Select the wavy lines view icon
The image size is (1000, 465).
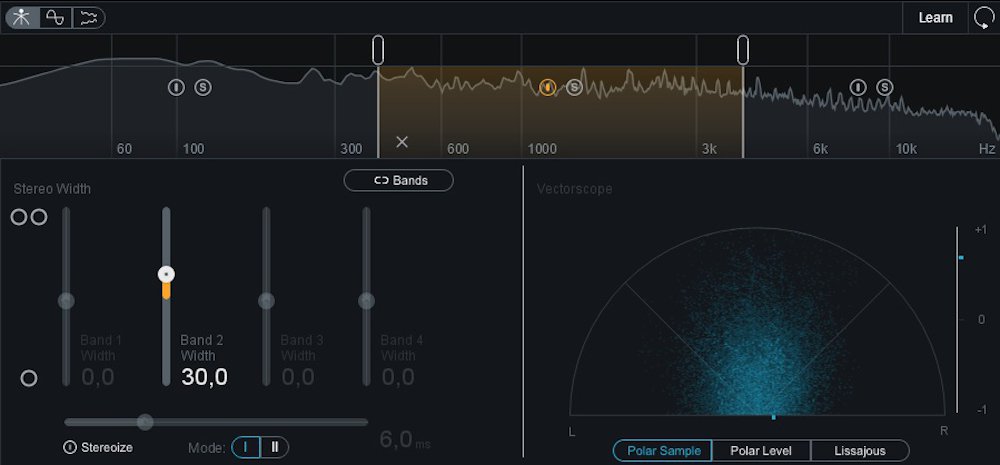(x=88, y=17)
